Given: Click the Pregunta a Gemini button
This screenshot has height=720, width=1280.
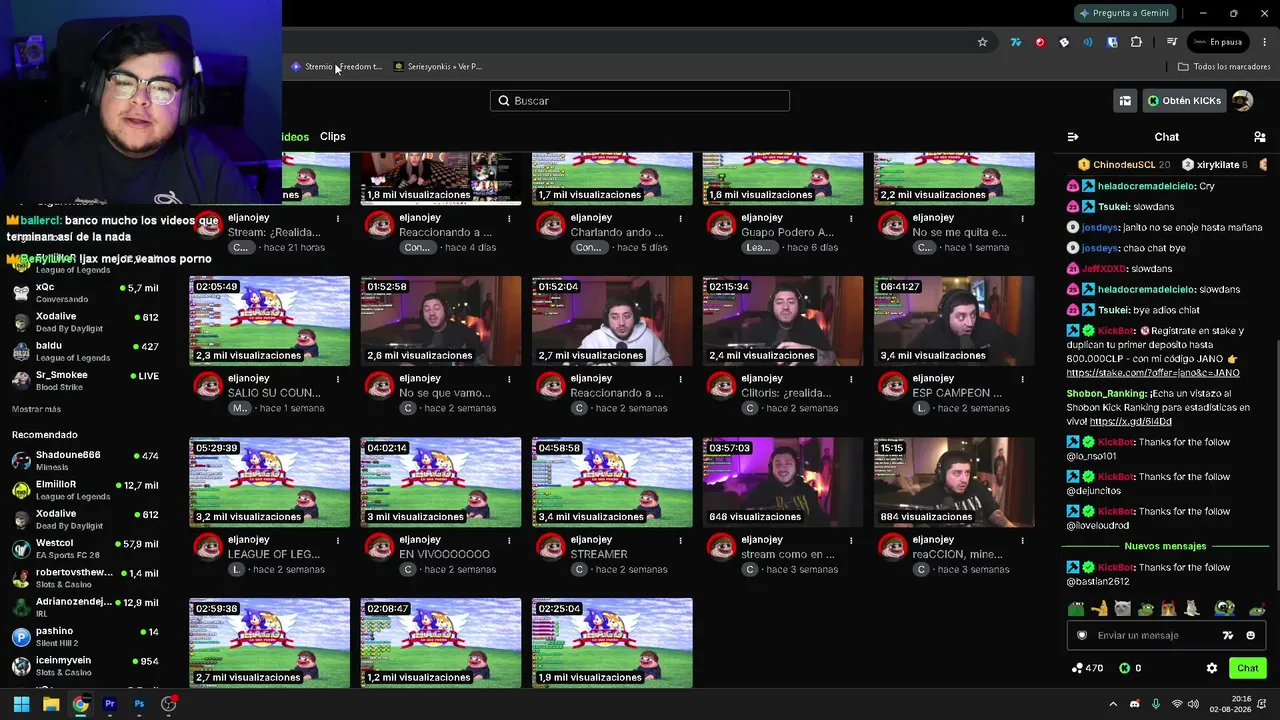Looking at the screenshot, I should pyautogui.click(x=1123, y=13).
